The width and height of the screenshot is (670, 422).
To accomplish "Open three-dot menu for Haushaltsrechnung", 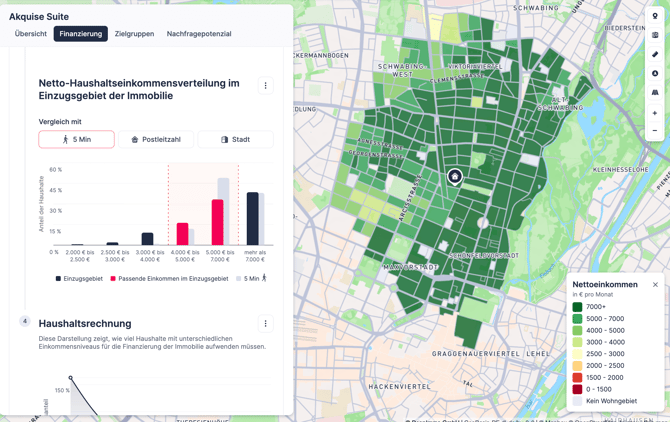I will [265, 323].
